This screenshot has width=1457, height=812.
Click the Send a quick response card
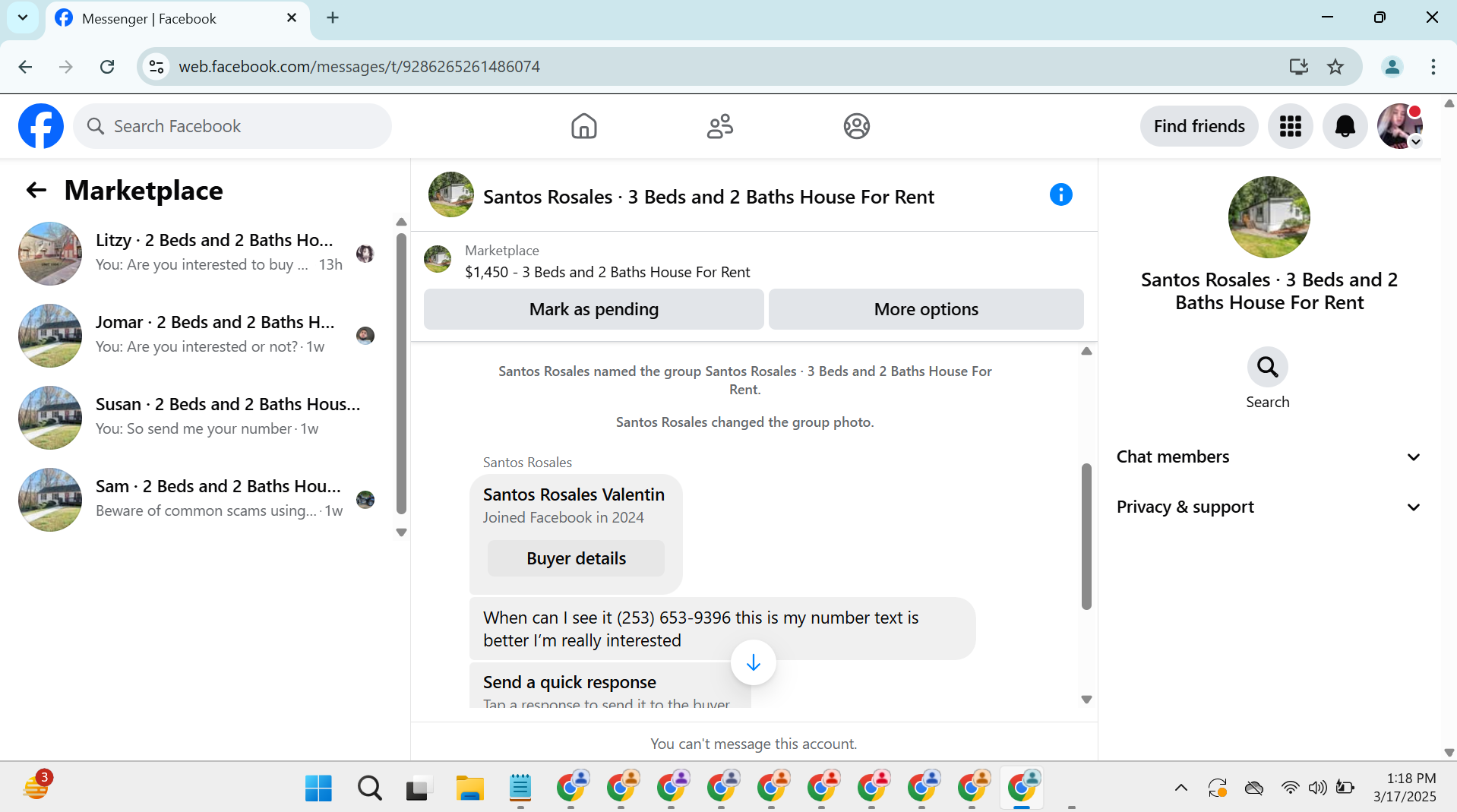pyautogui.click(x=610, y=686)
